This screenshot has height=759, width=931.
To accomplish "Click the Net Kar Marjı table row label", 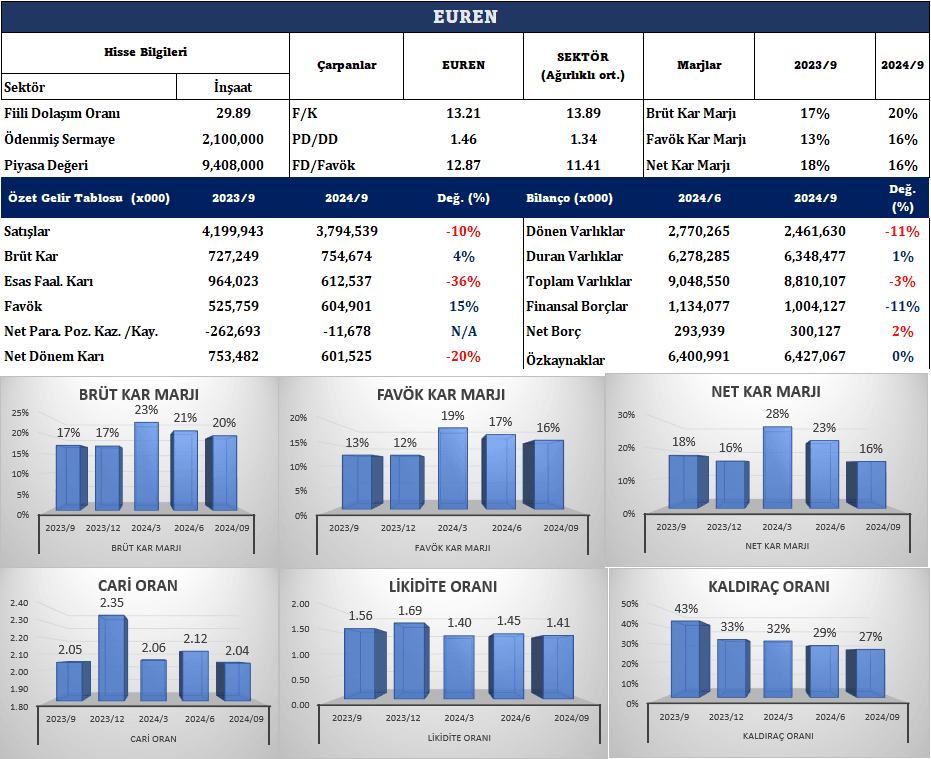I will (688, 166).
